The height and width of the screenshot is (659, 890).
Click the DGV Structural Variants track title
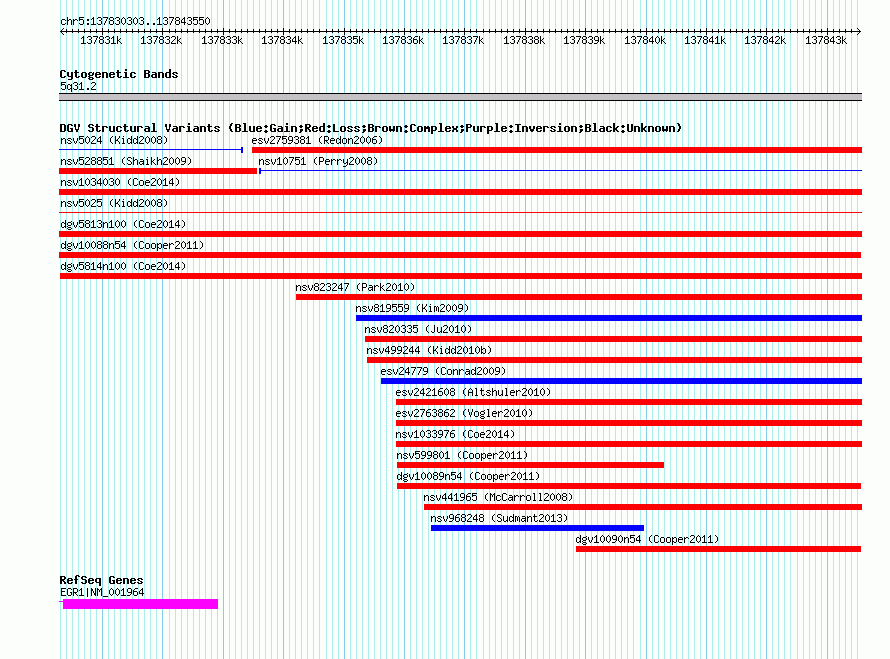(x=371, y=128)
